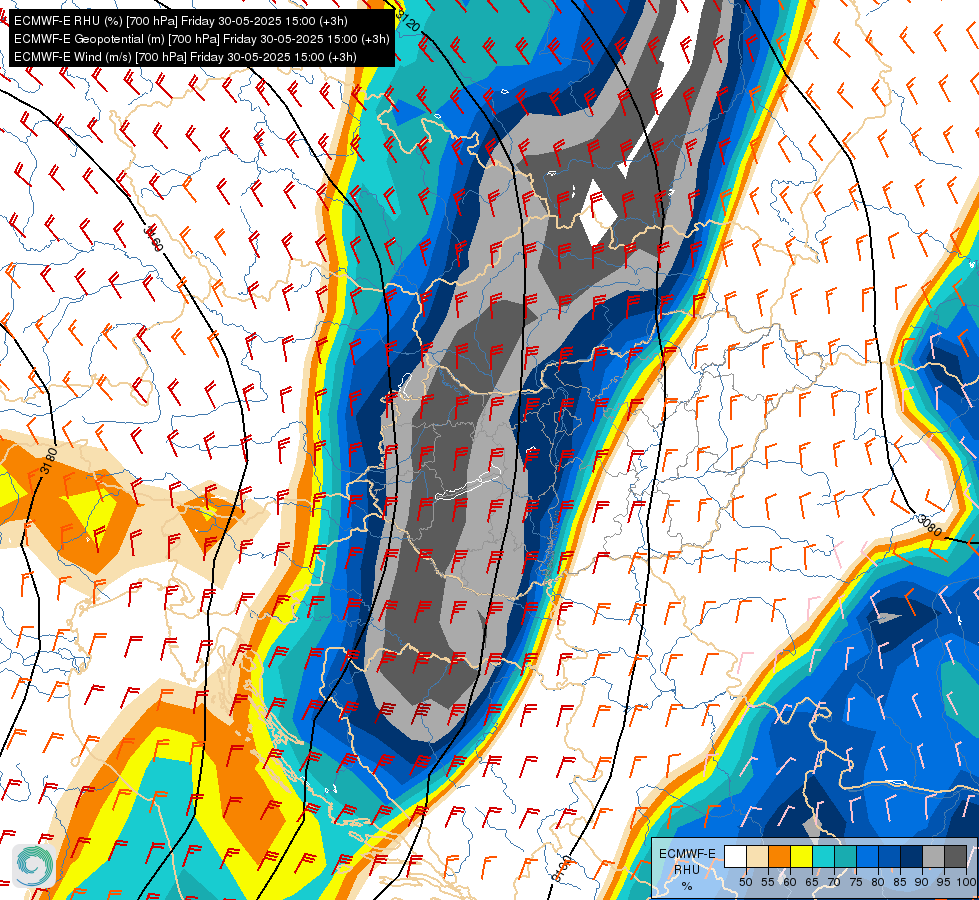Click the legend tick value '100'

pos(966,882)
